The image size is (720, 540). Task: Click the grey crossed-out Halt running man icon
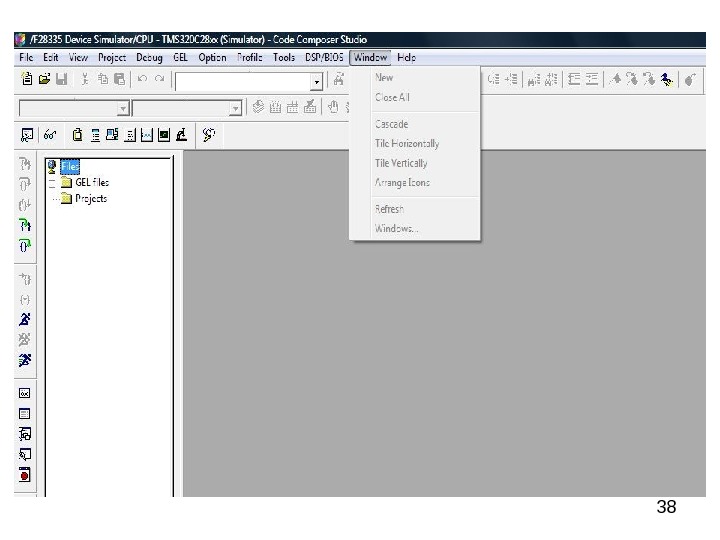point(25,340)
